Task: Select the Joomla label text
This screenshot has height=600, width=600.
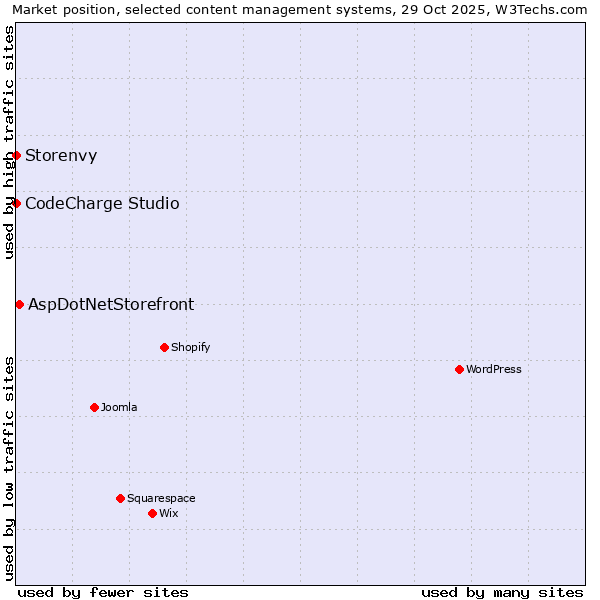Action: click(x=119, y=407)
